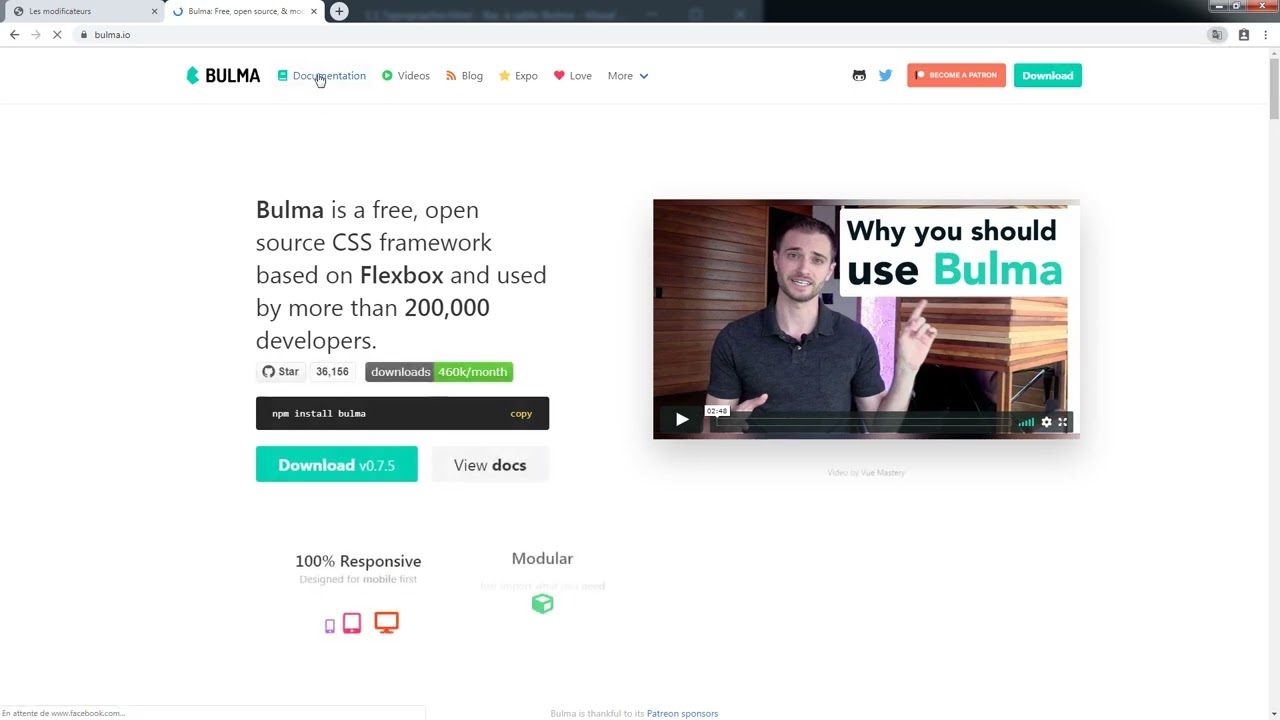This screenshot has width=1280, height=720.
Task: Go back to the previous page
Action: [14, 35]
